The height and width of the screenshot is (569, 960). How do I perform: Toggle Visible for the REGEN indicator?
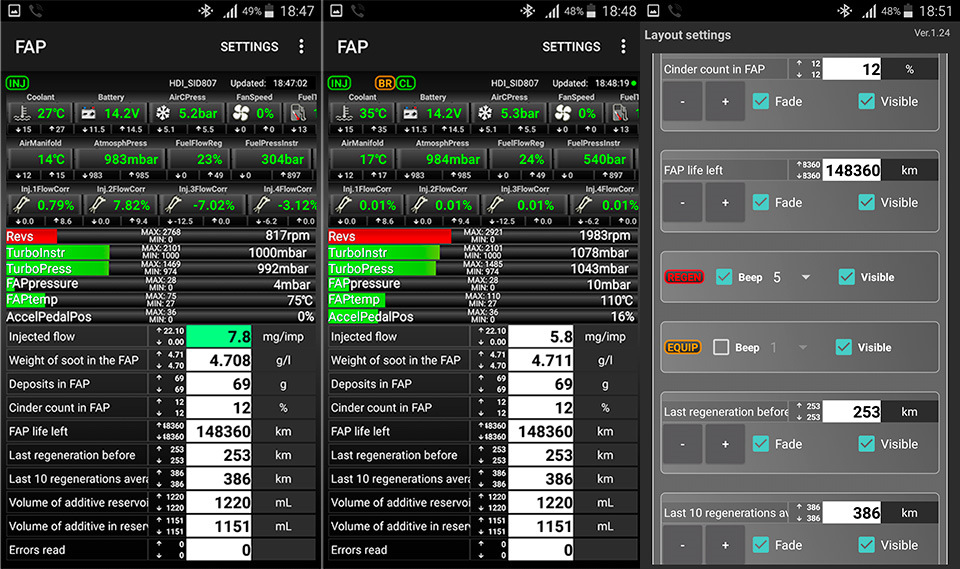pos(847,277)
